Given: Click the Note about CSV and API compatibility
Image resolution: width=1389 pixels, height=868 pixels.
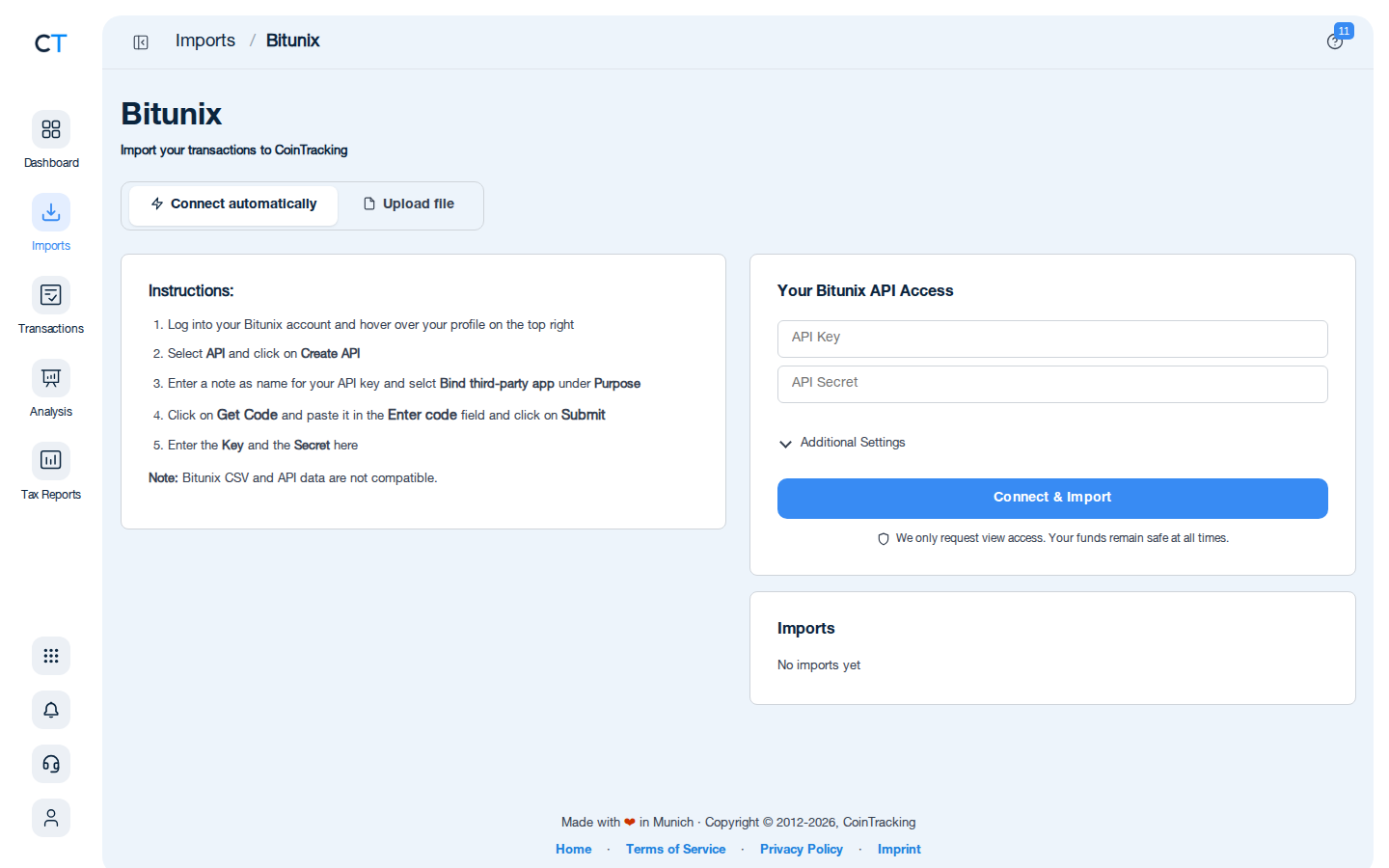Looking at the screenshot, I should (292, 477).
